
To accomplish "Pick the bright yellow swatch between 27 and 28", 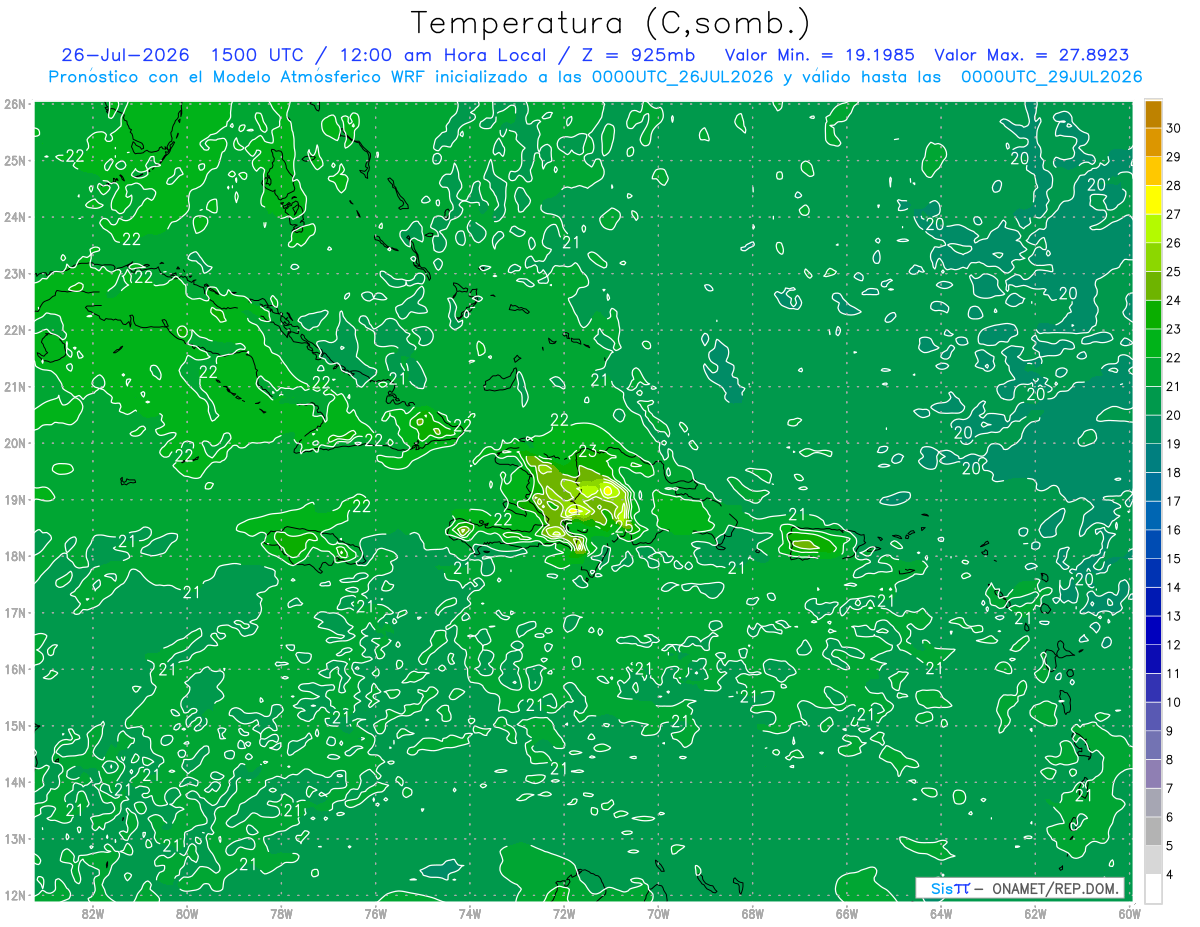I will tap(1153, 199).
